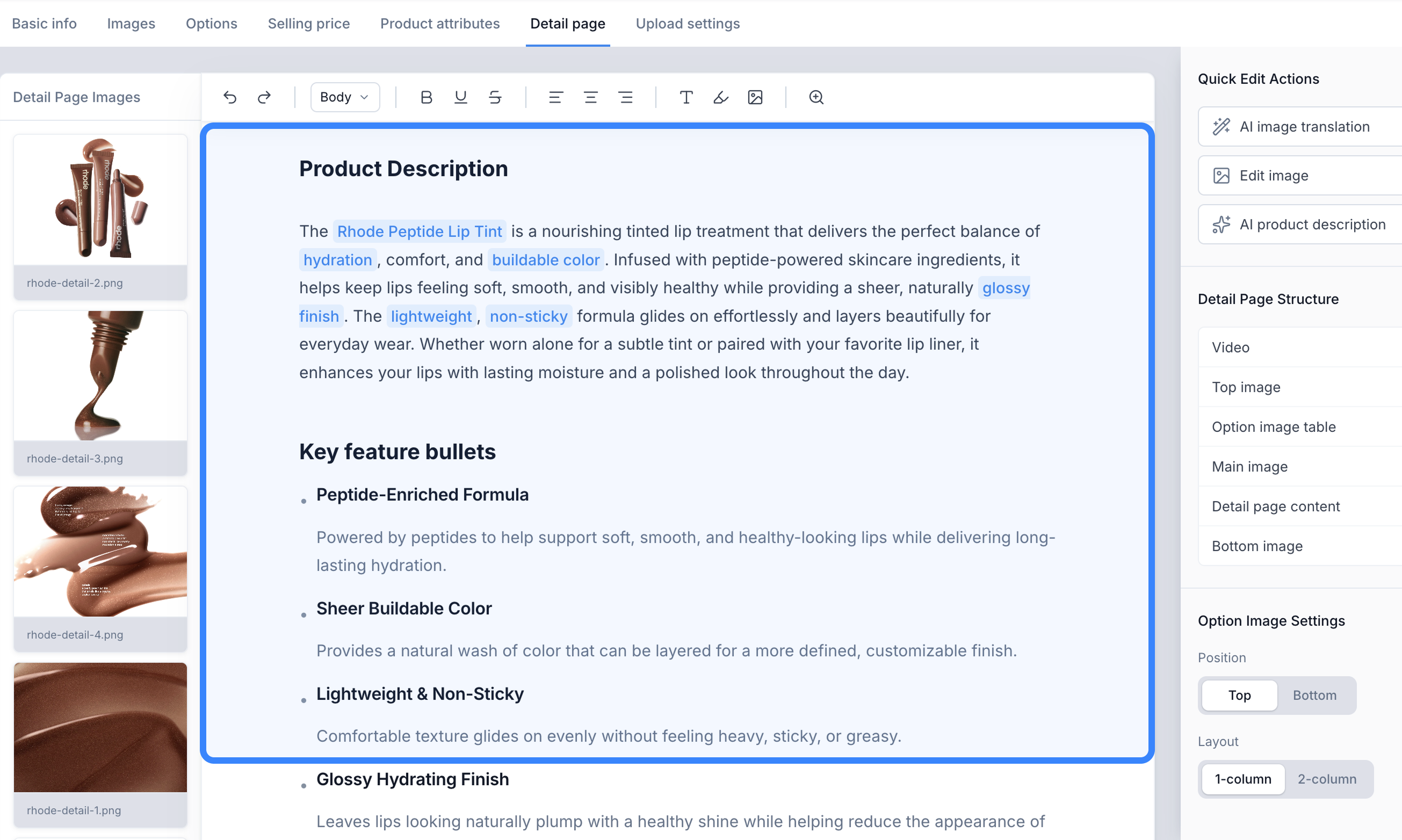Set option image position to Top

pos(1240,695)
